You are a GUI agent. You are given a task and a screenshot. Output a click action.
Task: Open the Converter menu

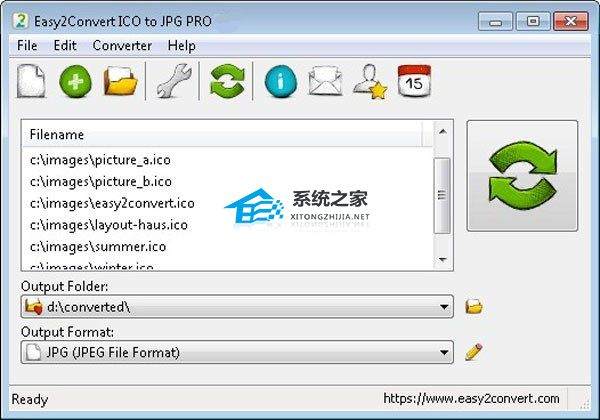[122, 46]
